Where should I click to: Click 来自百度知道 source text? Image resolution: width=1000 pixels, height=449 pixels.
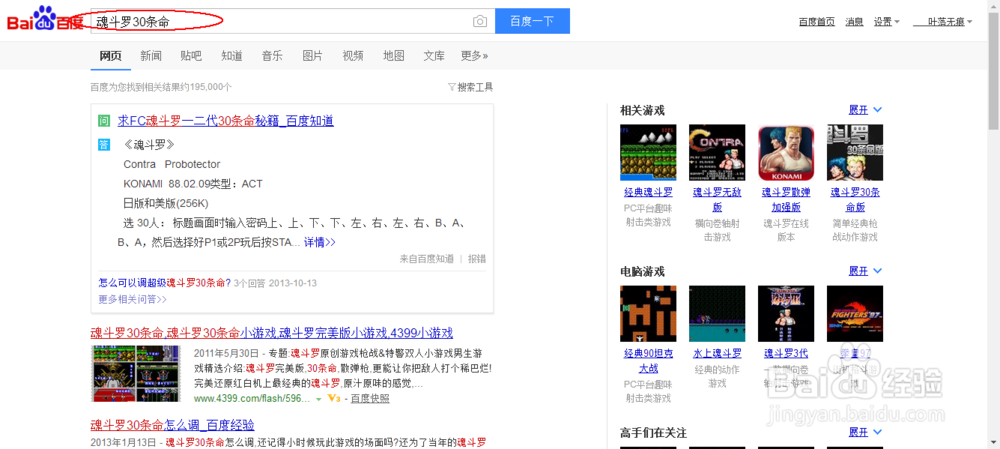427,259
